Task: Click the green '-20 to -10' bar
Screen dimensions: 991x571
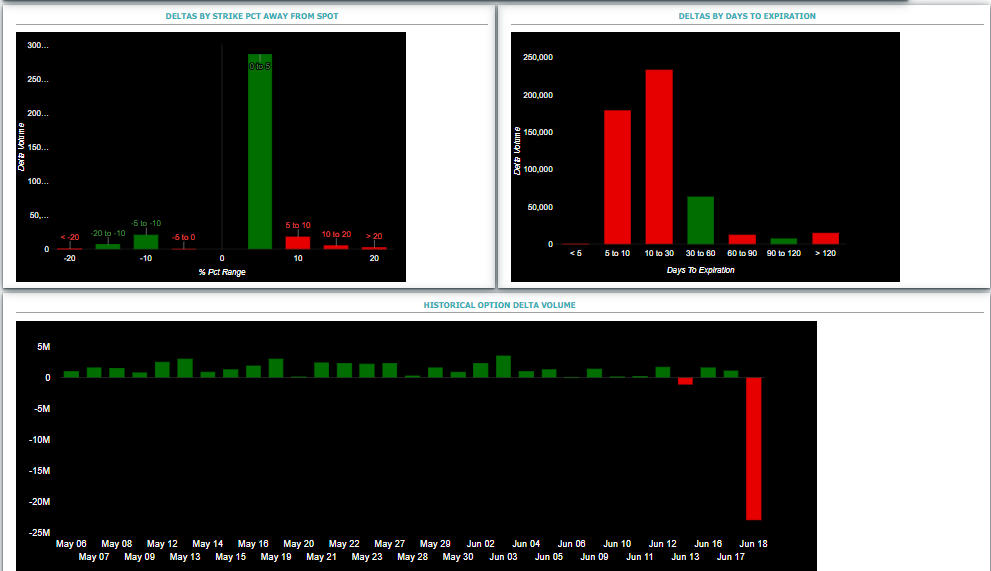Action: pos(108,247)
